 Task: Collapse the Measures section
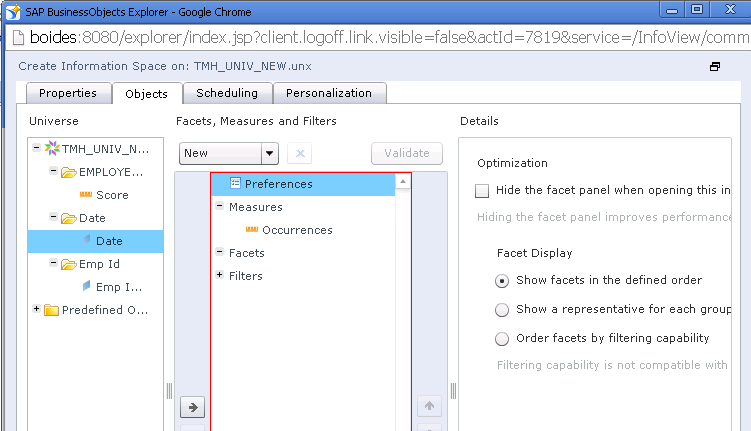point(220,205)
